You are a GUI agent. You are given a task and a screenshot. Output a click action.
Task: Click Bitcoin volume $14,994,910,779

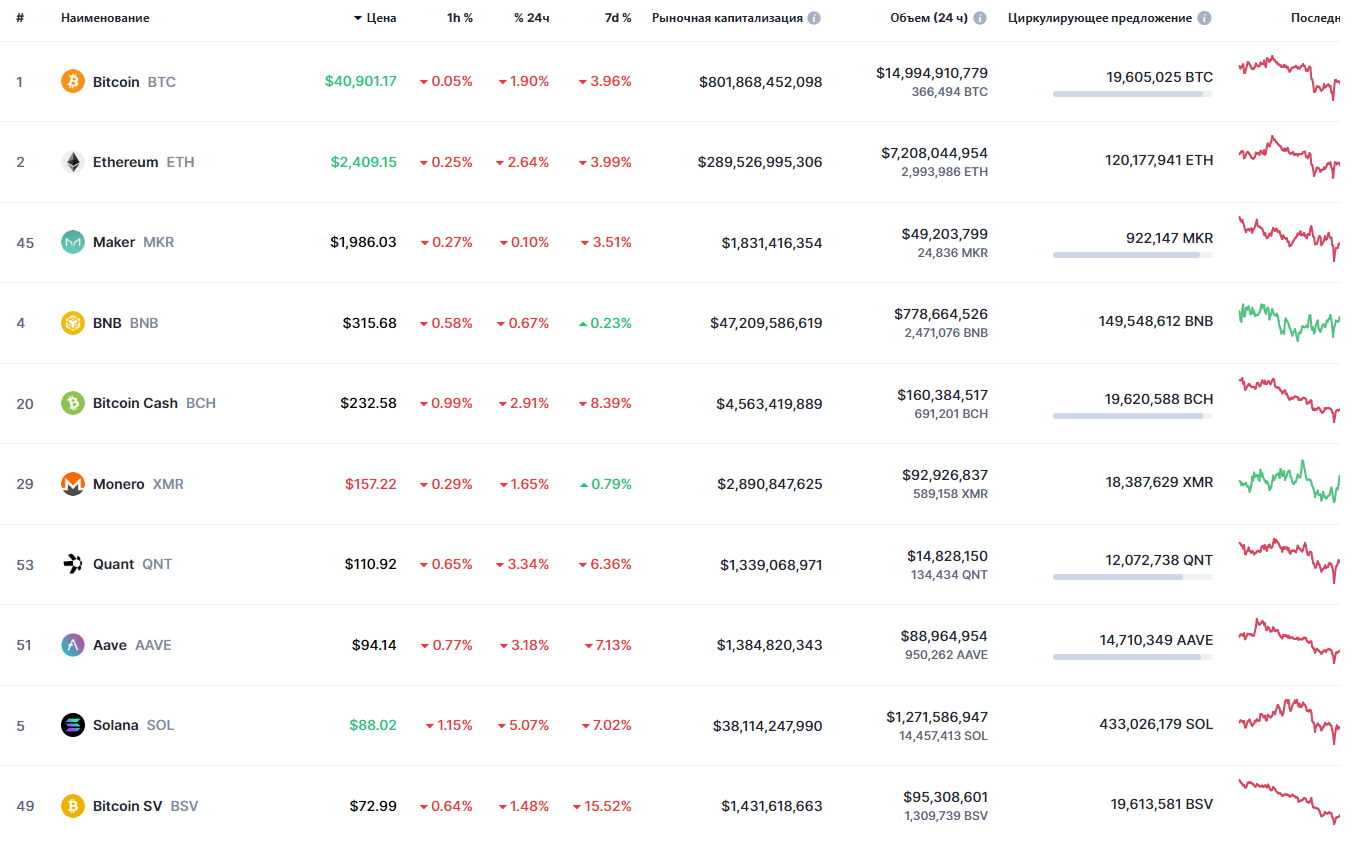932,73
